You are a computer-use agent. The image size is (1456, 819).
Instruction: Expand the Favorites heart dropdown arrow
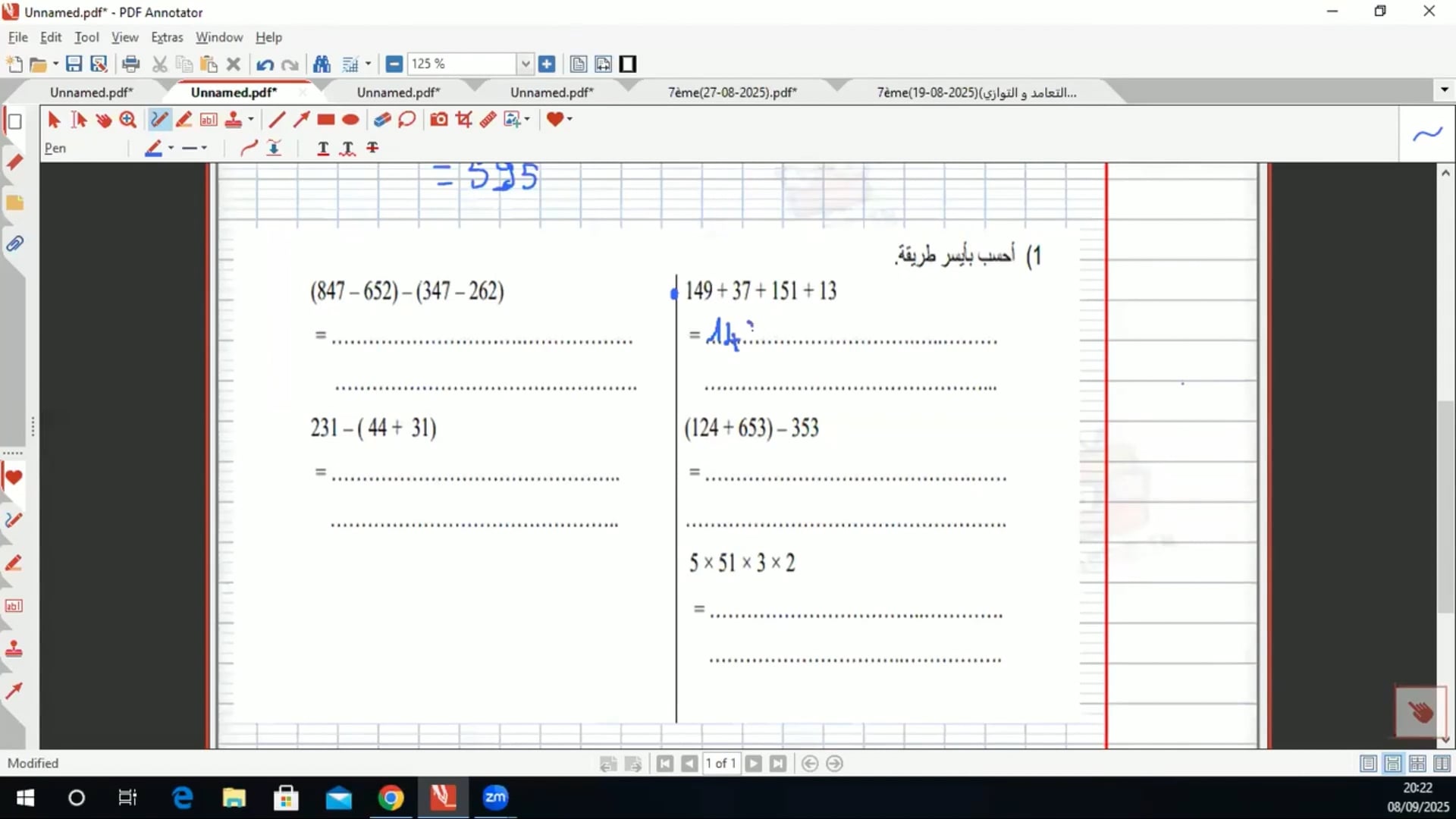570,120
